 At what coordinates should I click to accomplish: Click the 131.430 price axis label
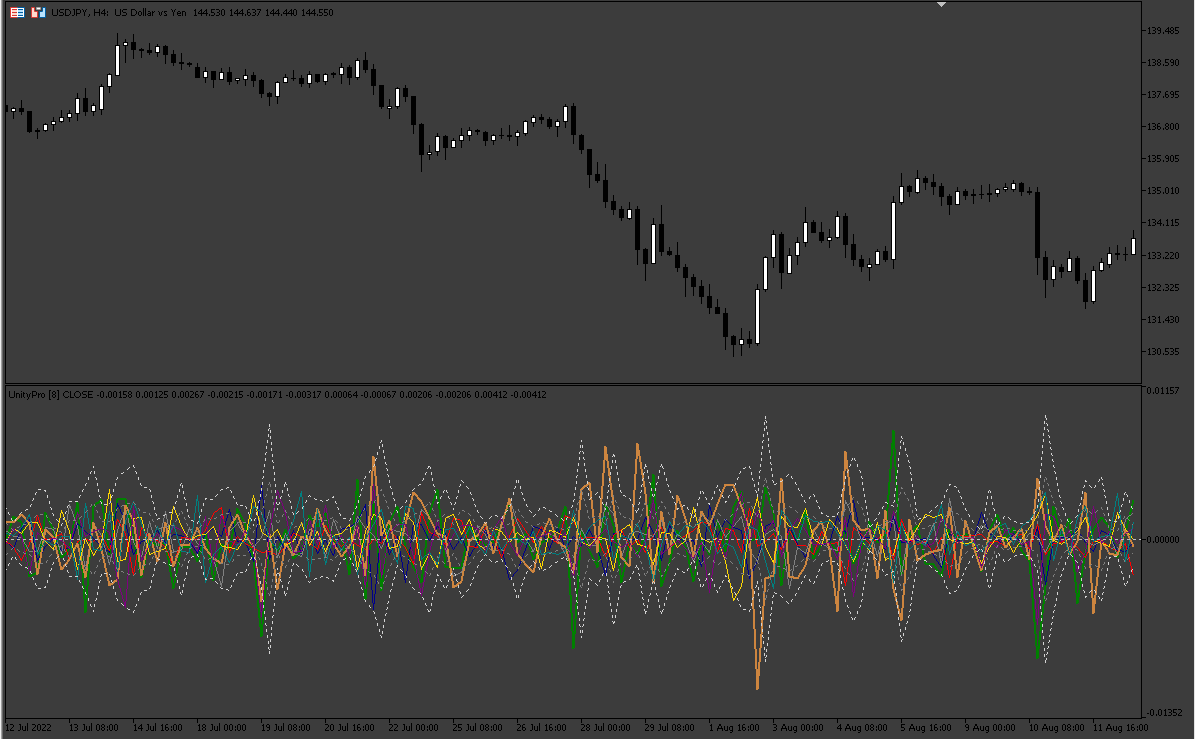tap(1163, 320)
